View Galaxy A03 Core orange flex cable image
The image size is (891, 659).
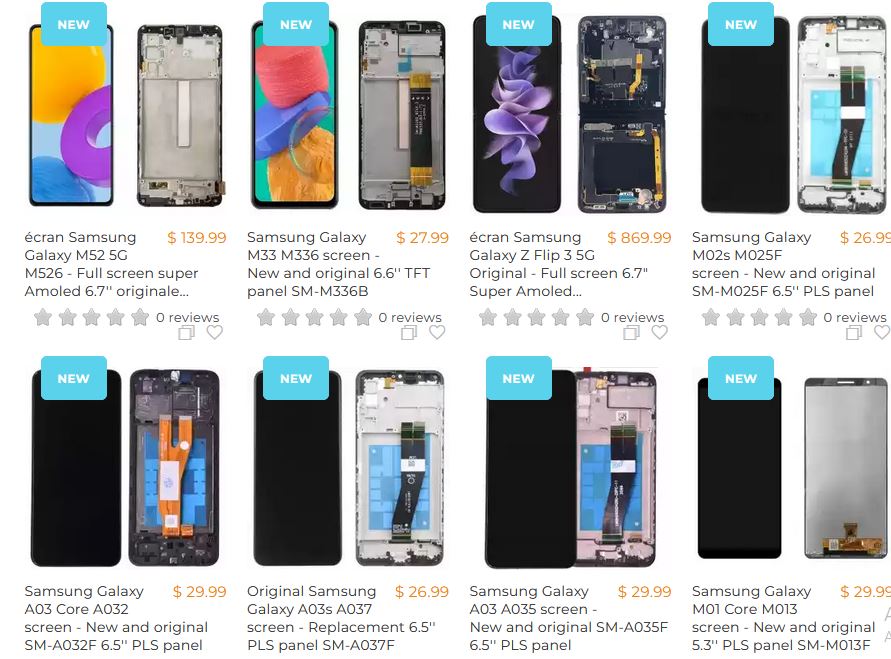(174, 467)
